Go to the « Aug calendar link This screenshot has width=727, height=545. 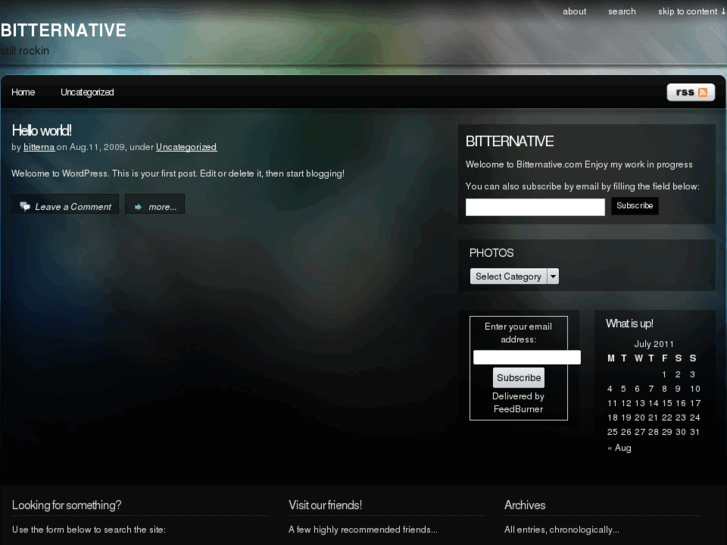(x=619, y=448)
